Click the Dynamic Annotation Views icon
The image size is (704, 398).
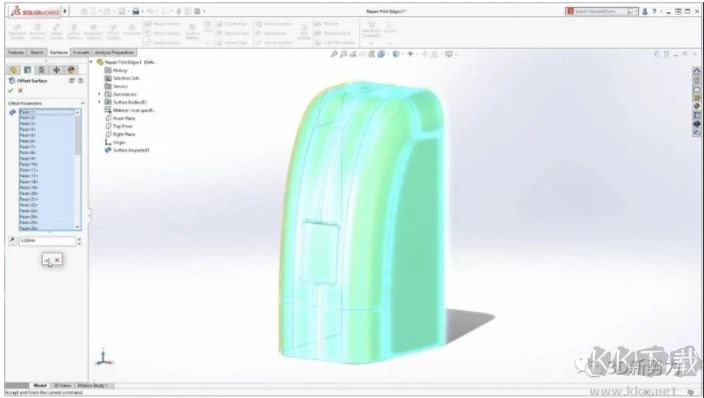(x=371, y=54)
